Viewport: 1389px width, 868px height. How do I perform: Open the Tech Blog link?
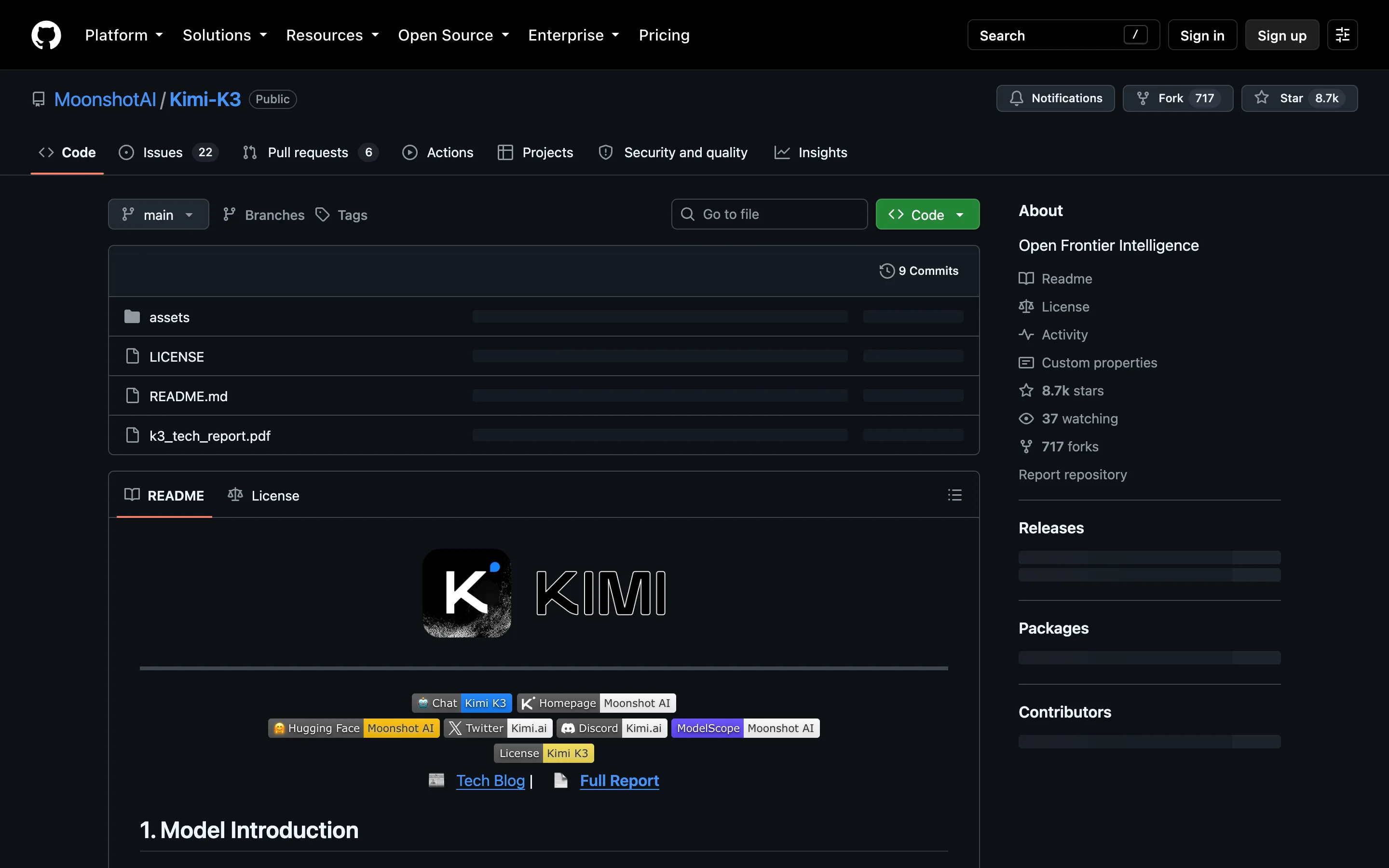[490, 780]
